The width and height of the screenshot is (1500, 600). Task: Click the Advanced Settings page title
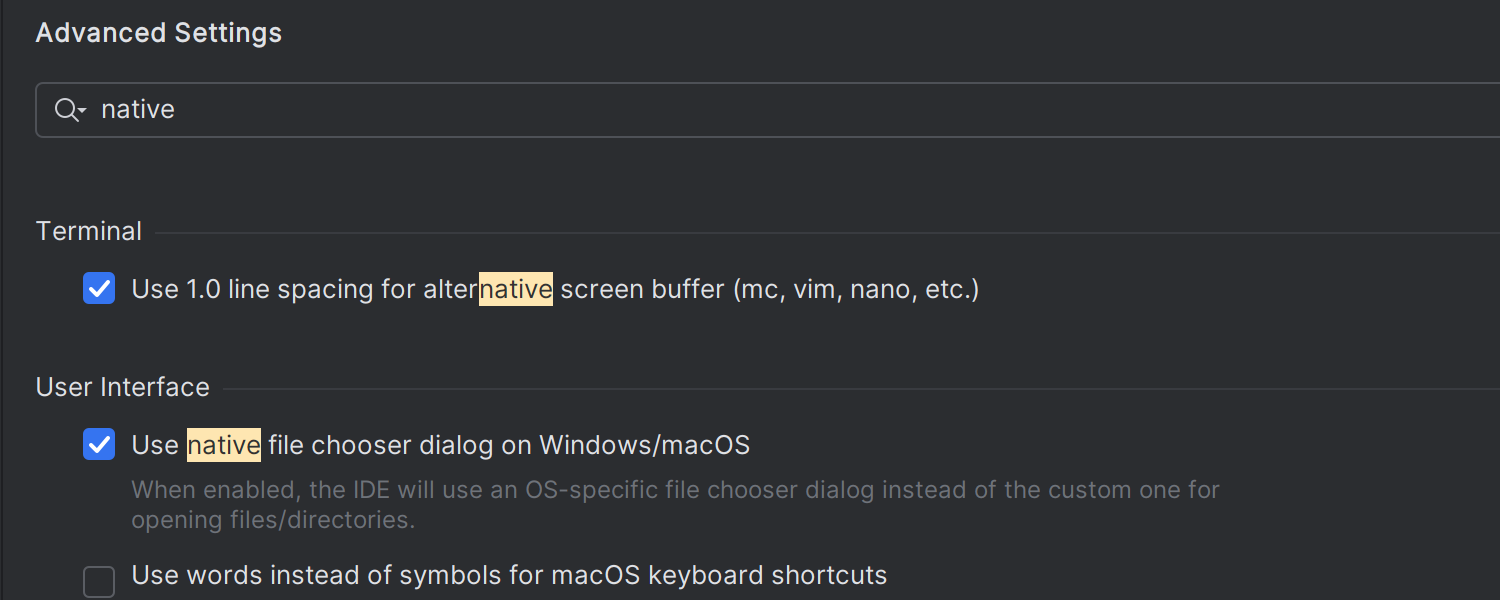pos(159,33)
